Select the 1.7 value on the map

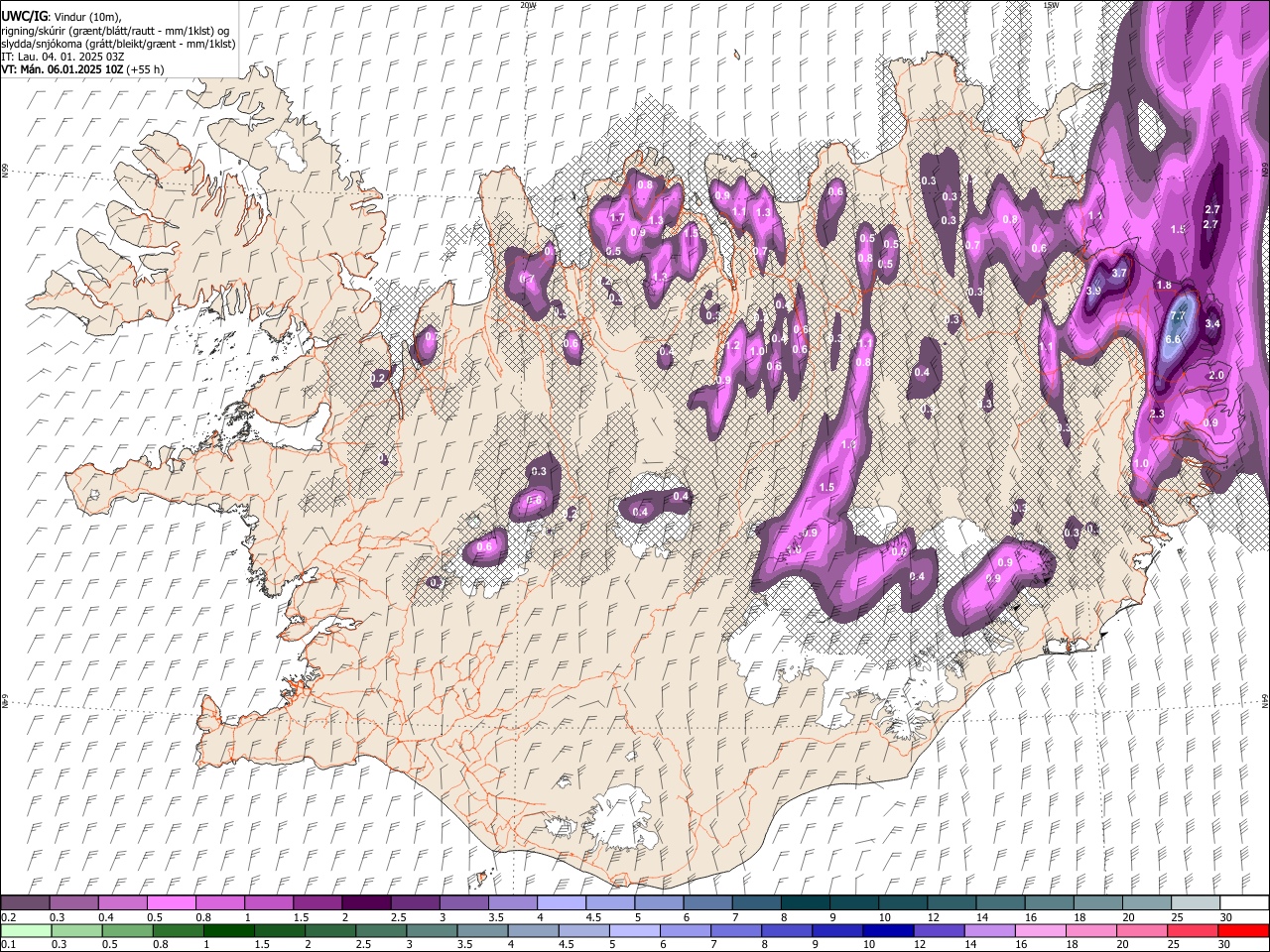[616, 218]
